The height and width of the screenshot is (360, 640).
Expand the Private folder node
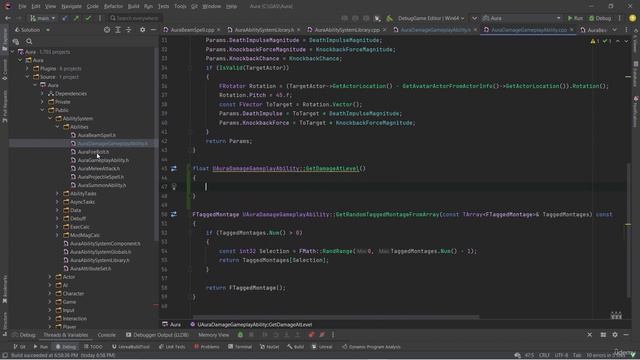[42, 102]
